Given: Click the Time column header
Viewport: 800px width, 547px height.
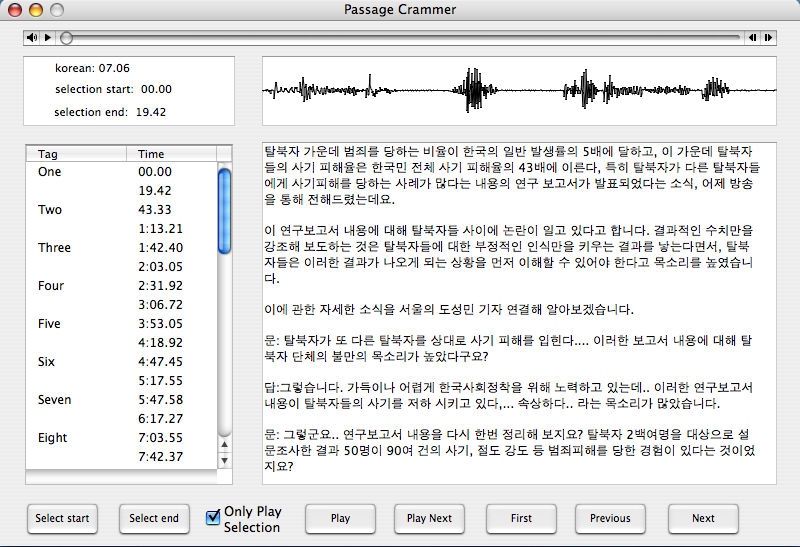Looking at the screenshot, I should click(170, 154).
